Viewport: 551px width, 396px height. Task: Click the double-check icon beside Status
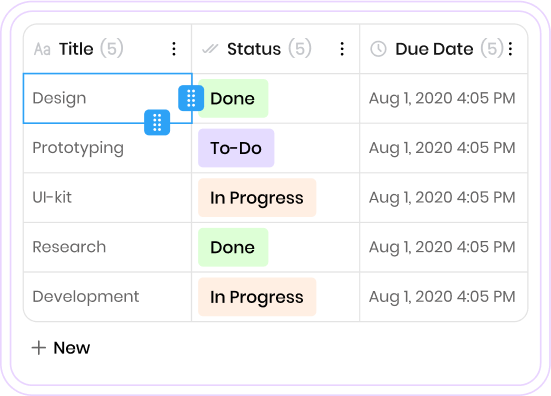click(210, 49)
